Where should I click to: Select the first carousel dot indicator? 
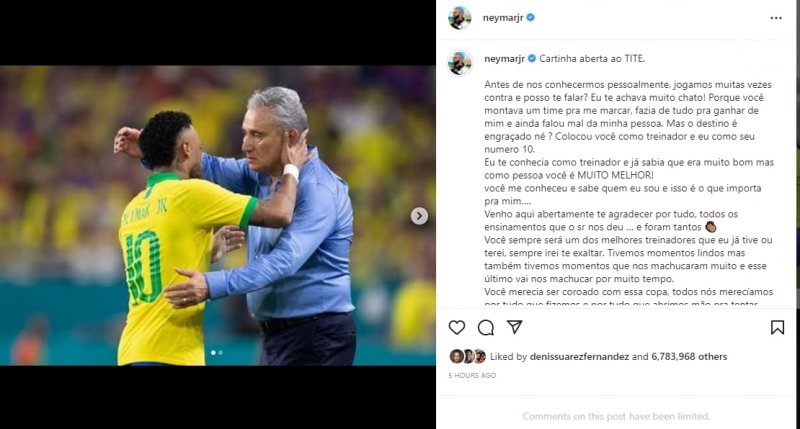pos(213,352)
